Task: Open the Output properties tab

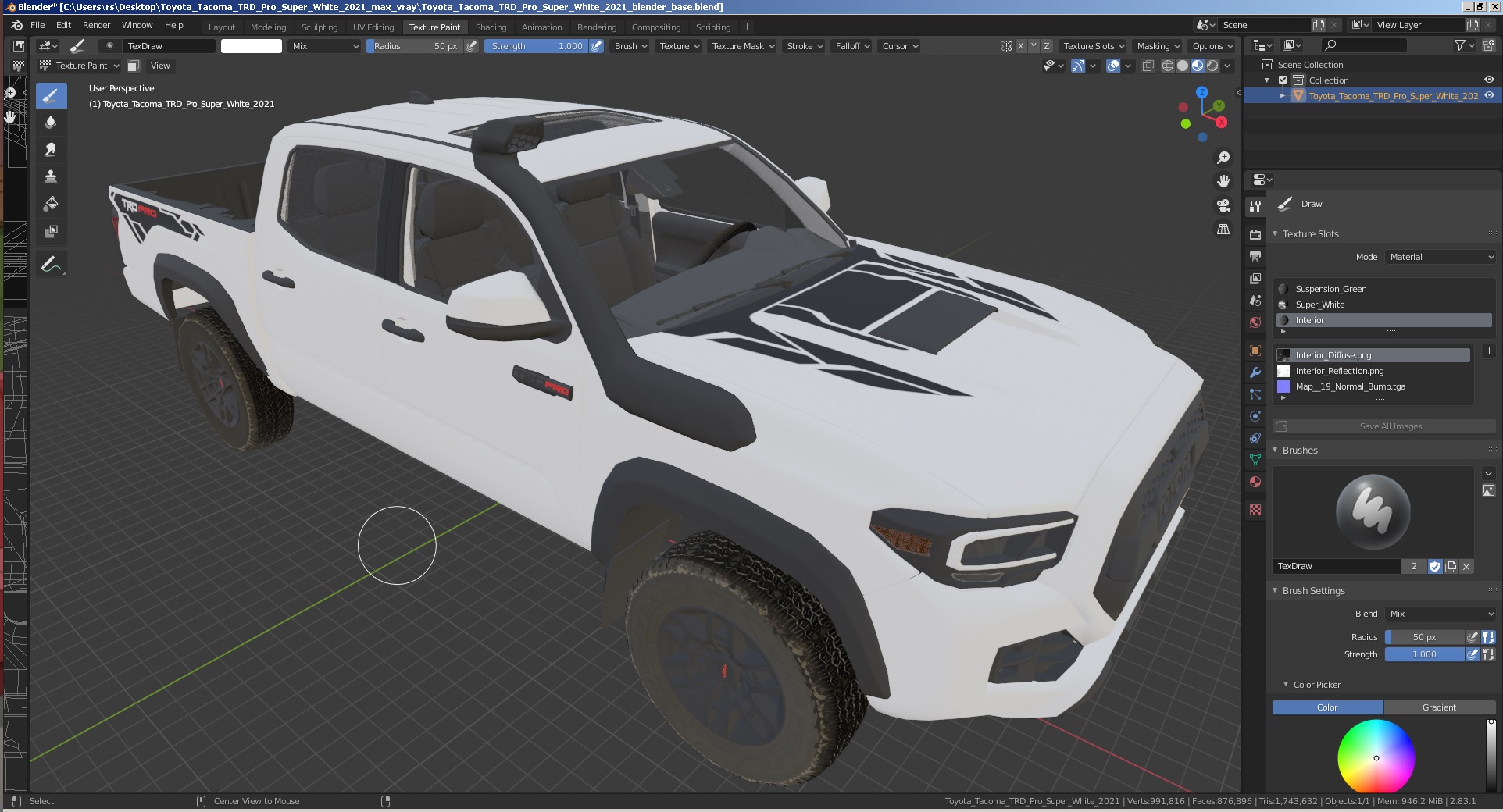Action: click(1255, 257)
